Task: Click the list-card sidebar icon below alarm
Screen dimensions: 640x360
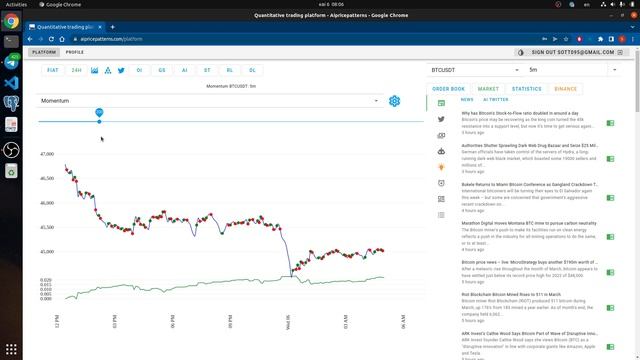Action: tap(441, 199)
